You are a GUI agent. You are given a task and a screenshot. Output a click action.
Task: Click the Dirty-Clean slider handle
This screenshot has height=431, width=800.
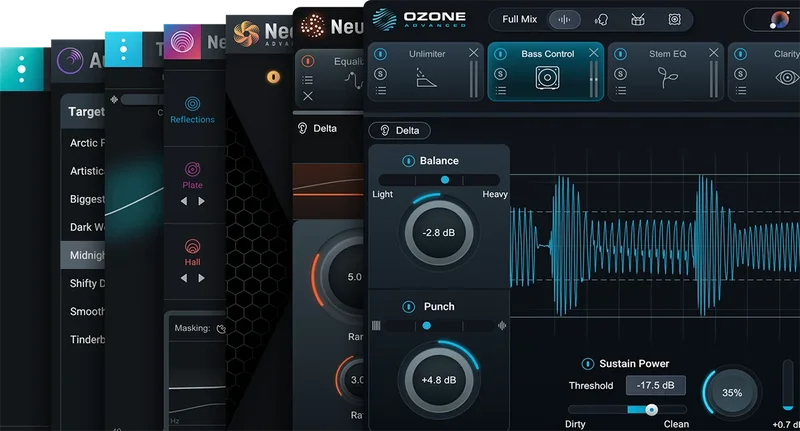[652, 410]
